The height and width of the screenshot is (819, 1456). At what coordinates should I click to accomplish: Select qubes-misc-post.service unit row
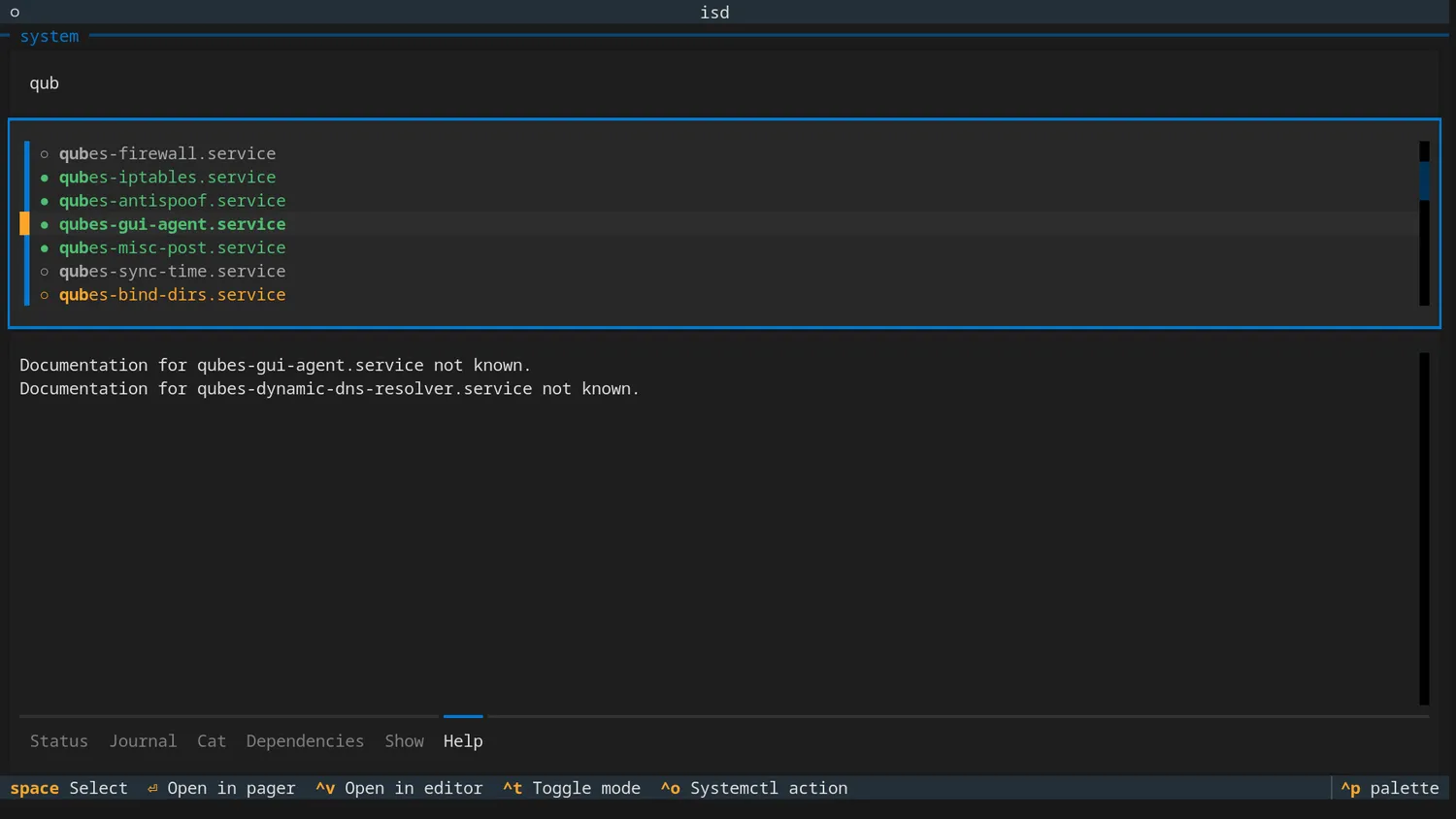(x=723, y=247)
